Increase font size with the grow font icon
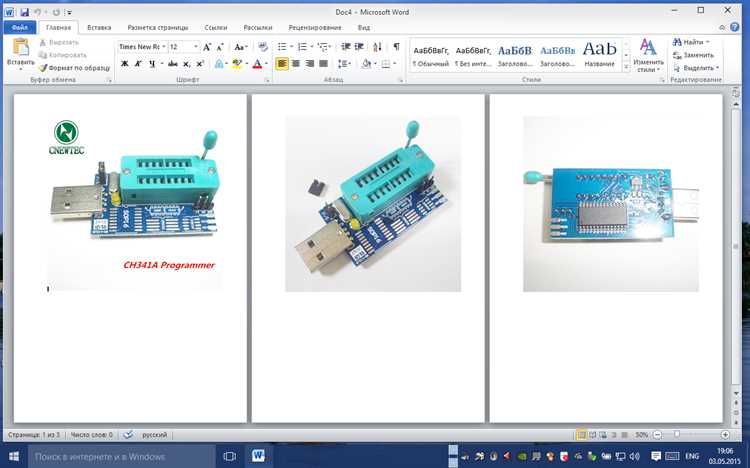The image size is (750, 468). pyautogui.click(x=207, y=47)
